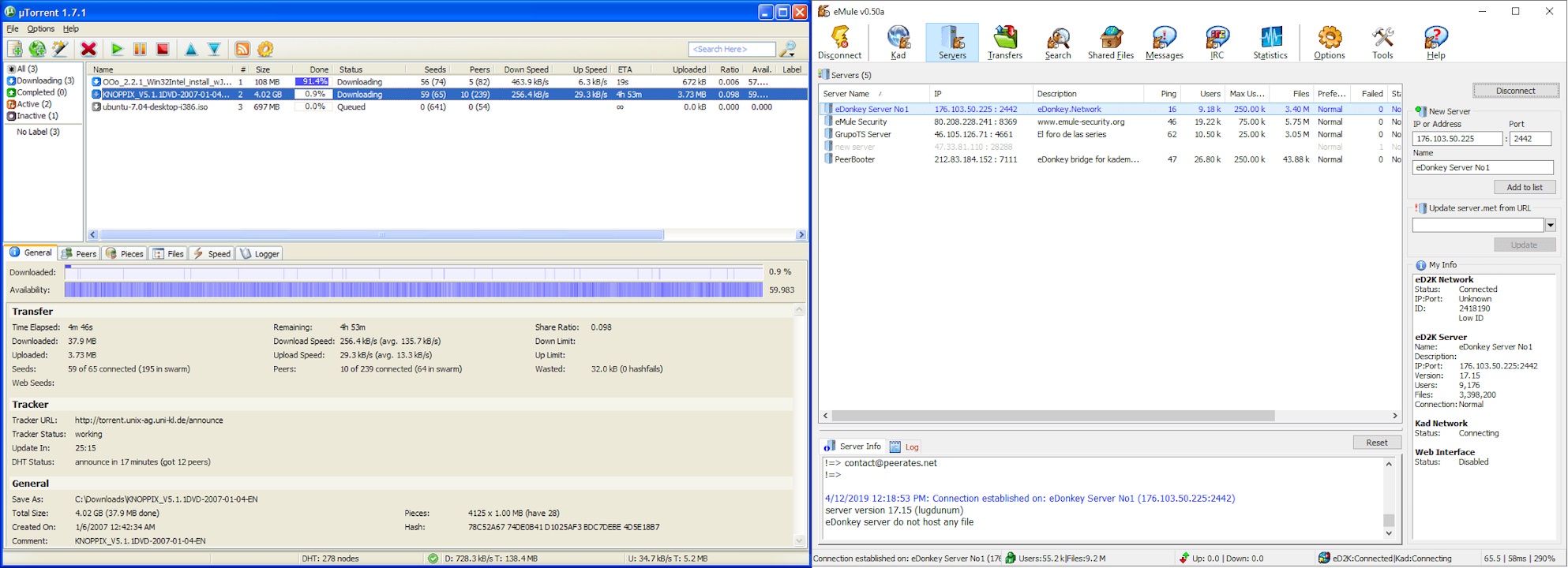Screen dimensions: 1568x568
Task: Open the Kad toolbar icon in eMule
Action: click(x=898, y=43)
